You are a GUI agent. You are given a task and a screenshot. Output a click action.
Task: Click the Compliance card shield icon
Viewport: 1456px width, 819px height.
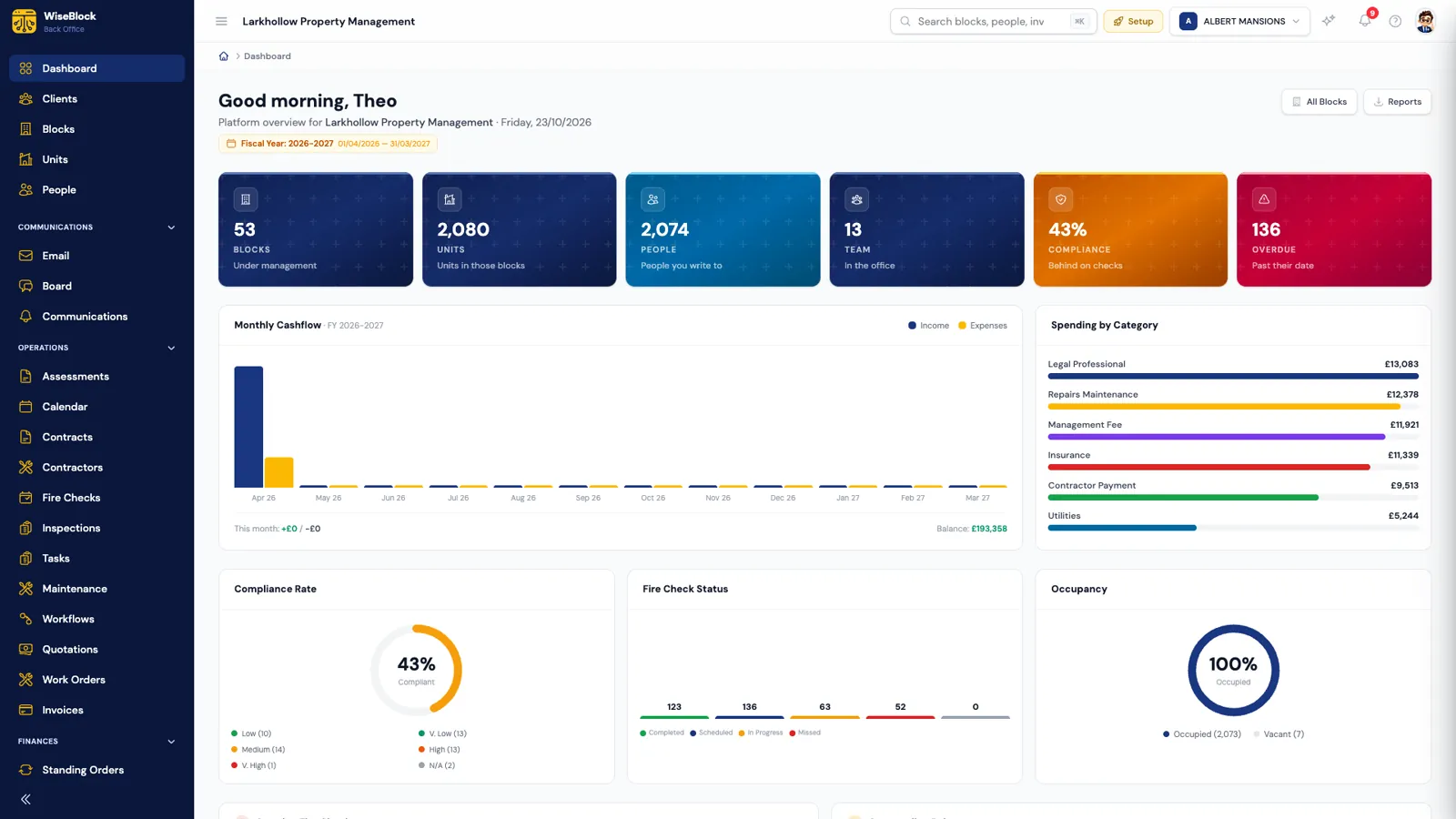(x=1060, y=199)
